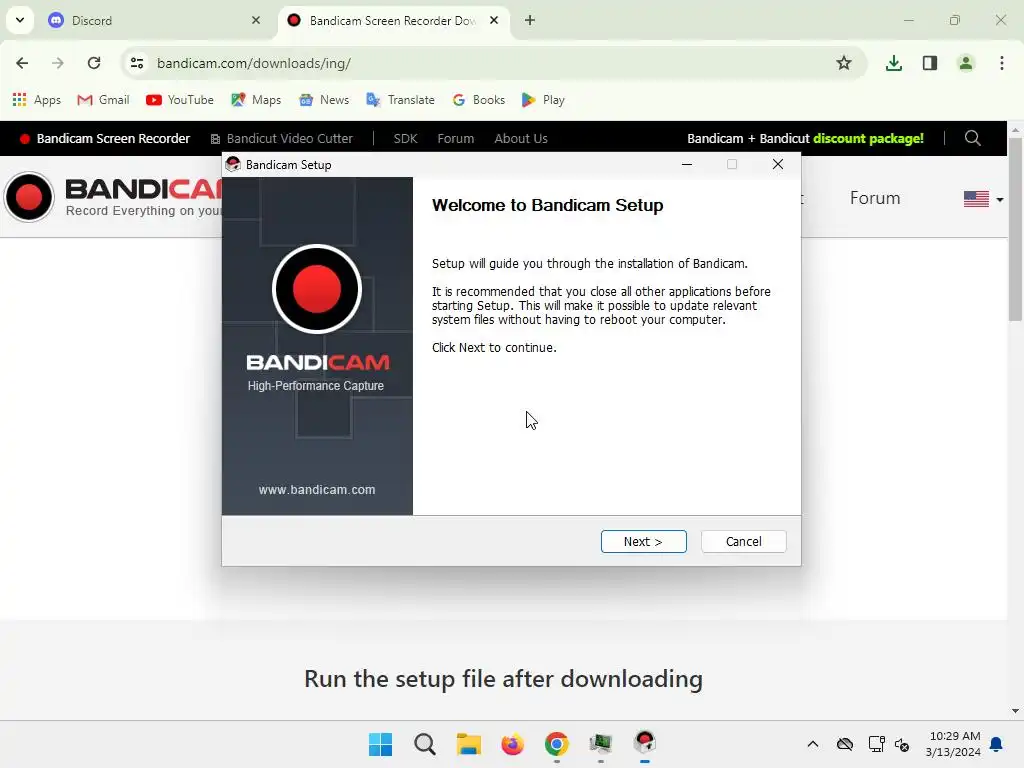Viewport: 1024px width, 768px height.
Task: Select Bandicam Screen Recorder in top nav
Action: (104, 138)
